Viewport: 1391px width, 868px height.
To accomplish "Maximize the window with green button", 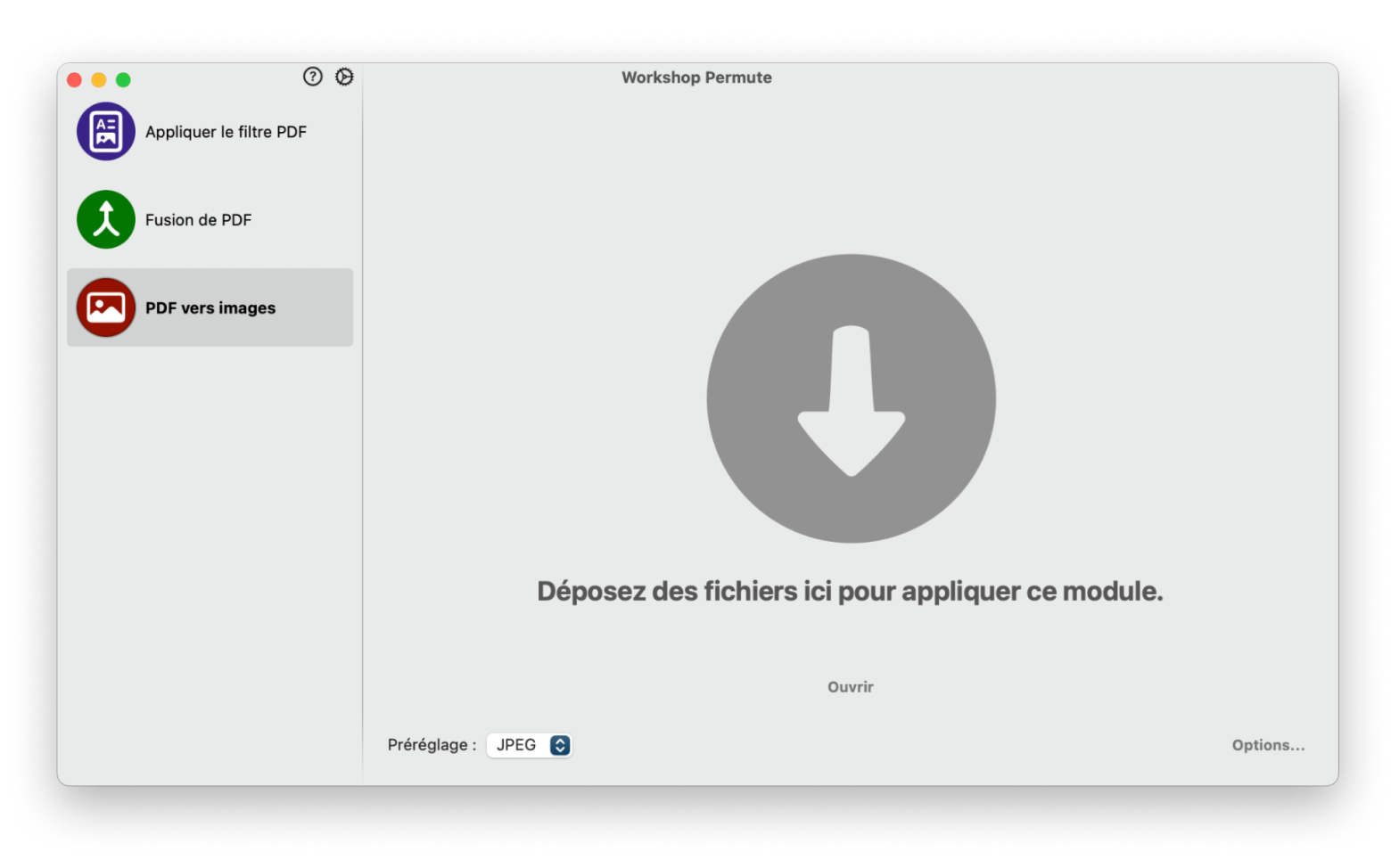I will coord(123,80).
